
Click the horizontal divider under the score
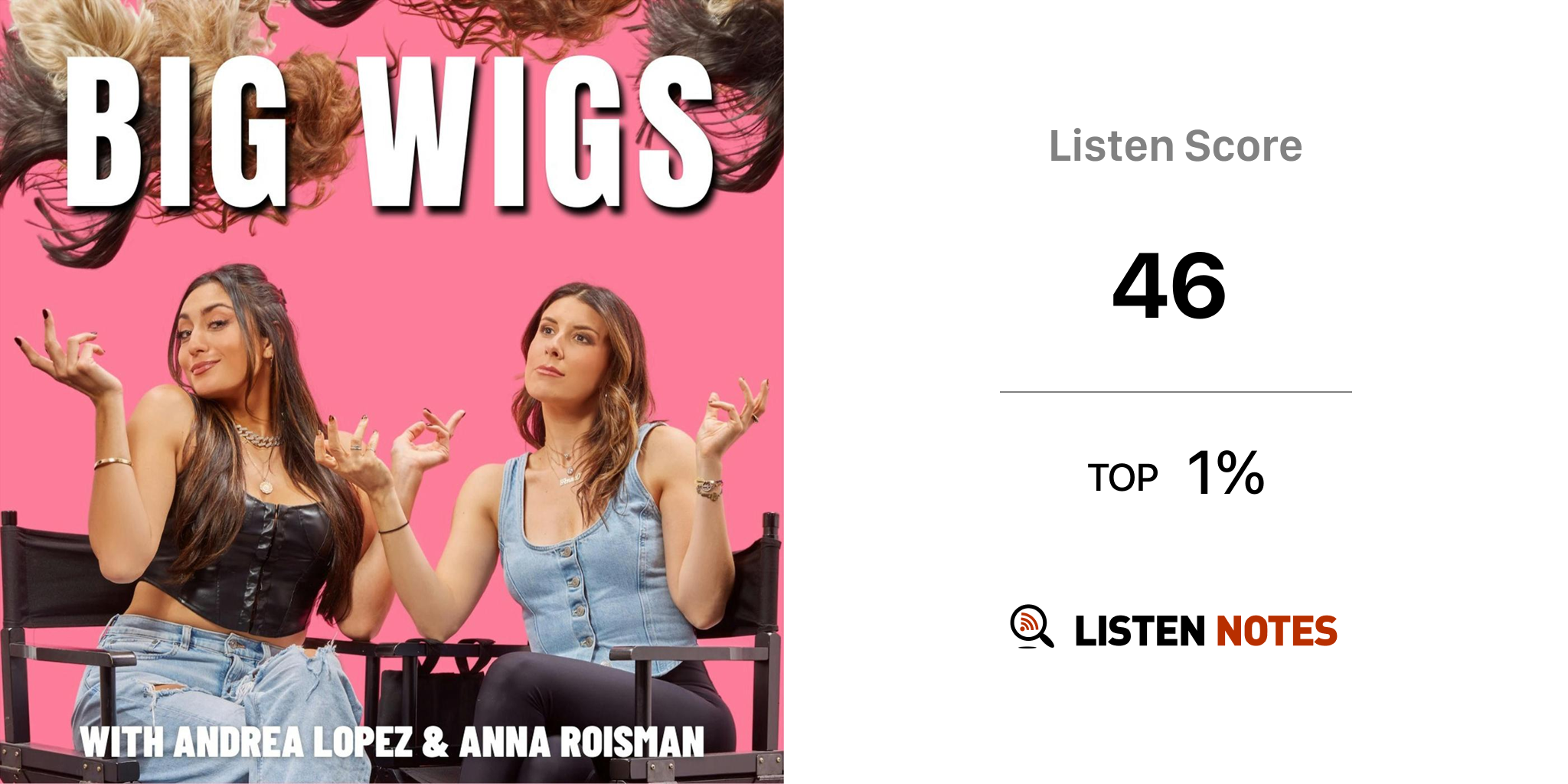[x=1175, y=392]
